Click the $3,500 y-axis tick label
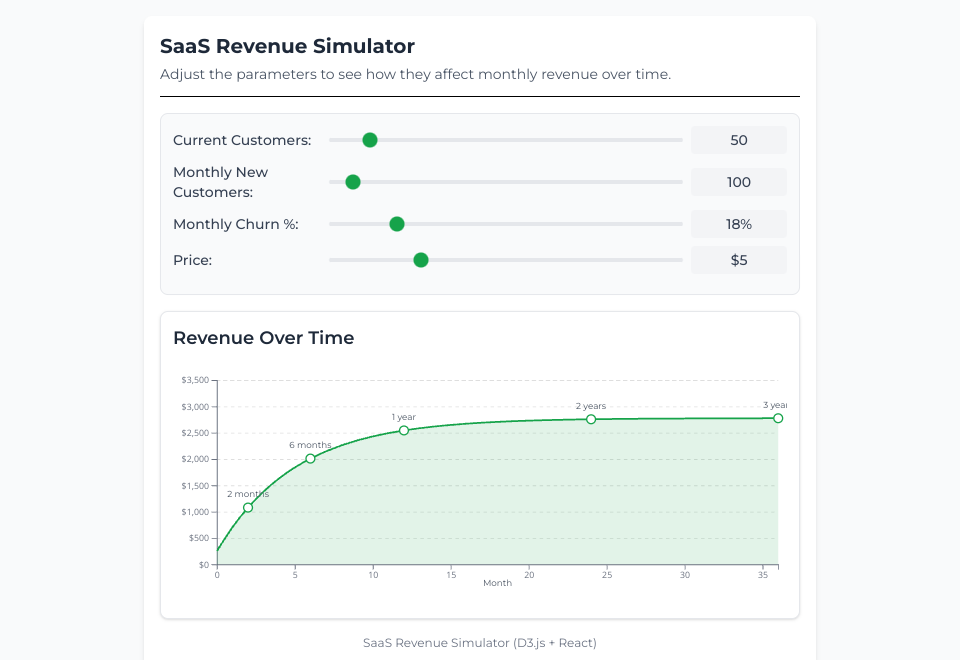Screen dimensions: 960x660 194,381
